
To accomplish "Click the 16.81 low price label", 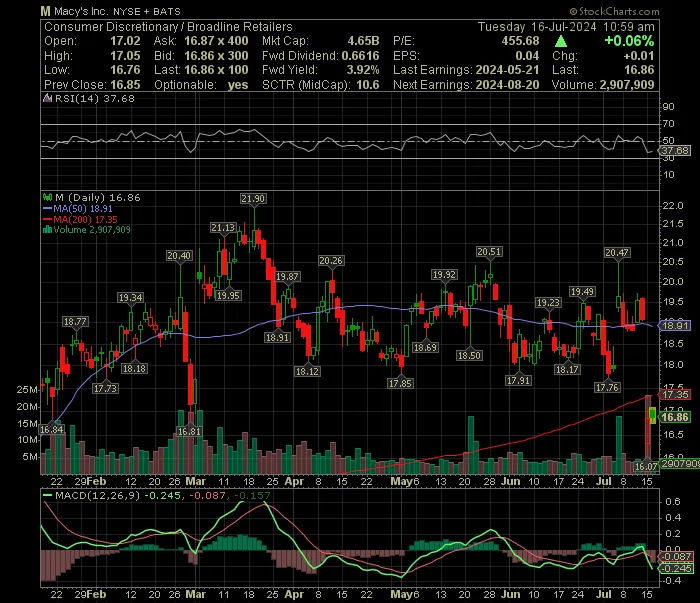I will [189, 432].
